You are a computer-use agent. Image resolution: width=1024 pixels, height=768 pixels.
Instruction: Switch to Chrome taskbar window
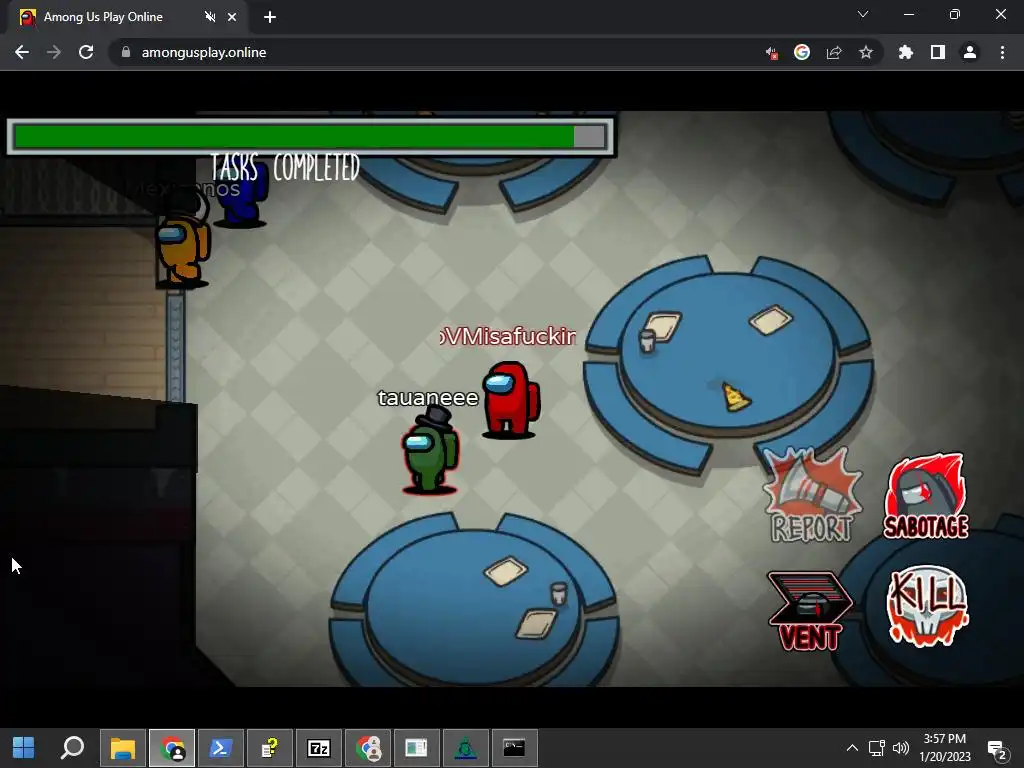coord(172,748)
